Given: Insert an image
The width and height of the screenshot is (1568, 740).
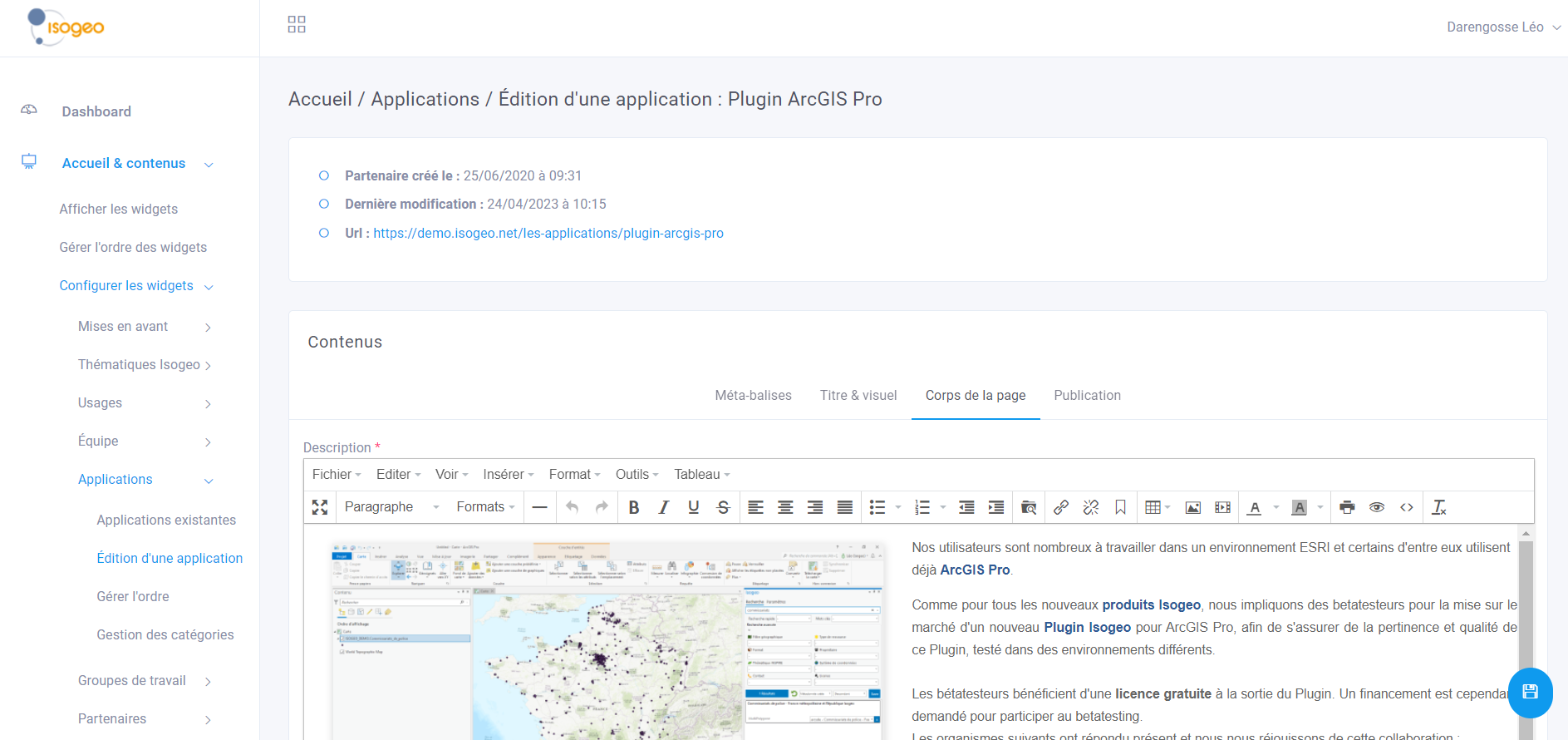Looking at the screenshot, I should (1193, 507).
